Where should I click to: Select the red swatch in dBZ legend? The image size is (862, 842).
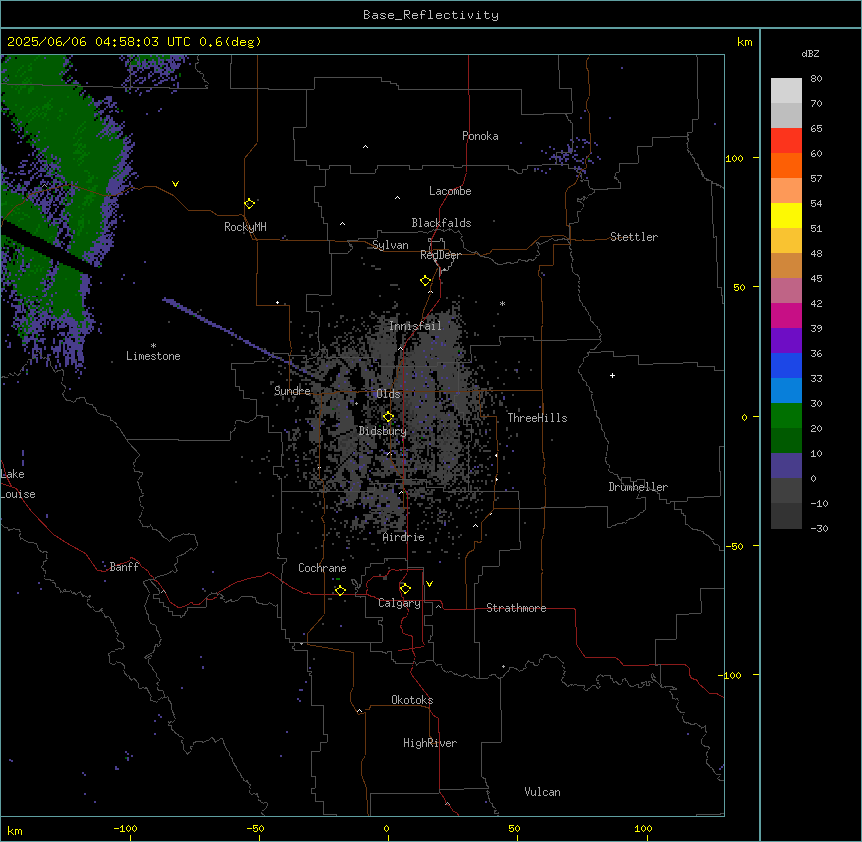[x=786, y=140]
